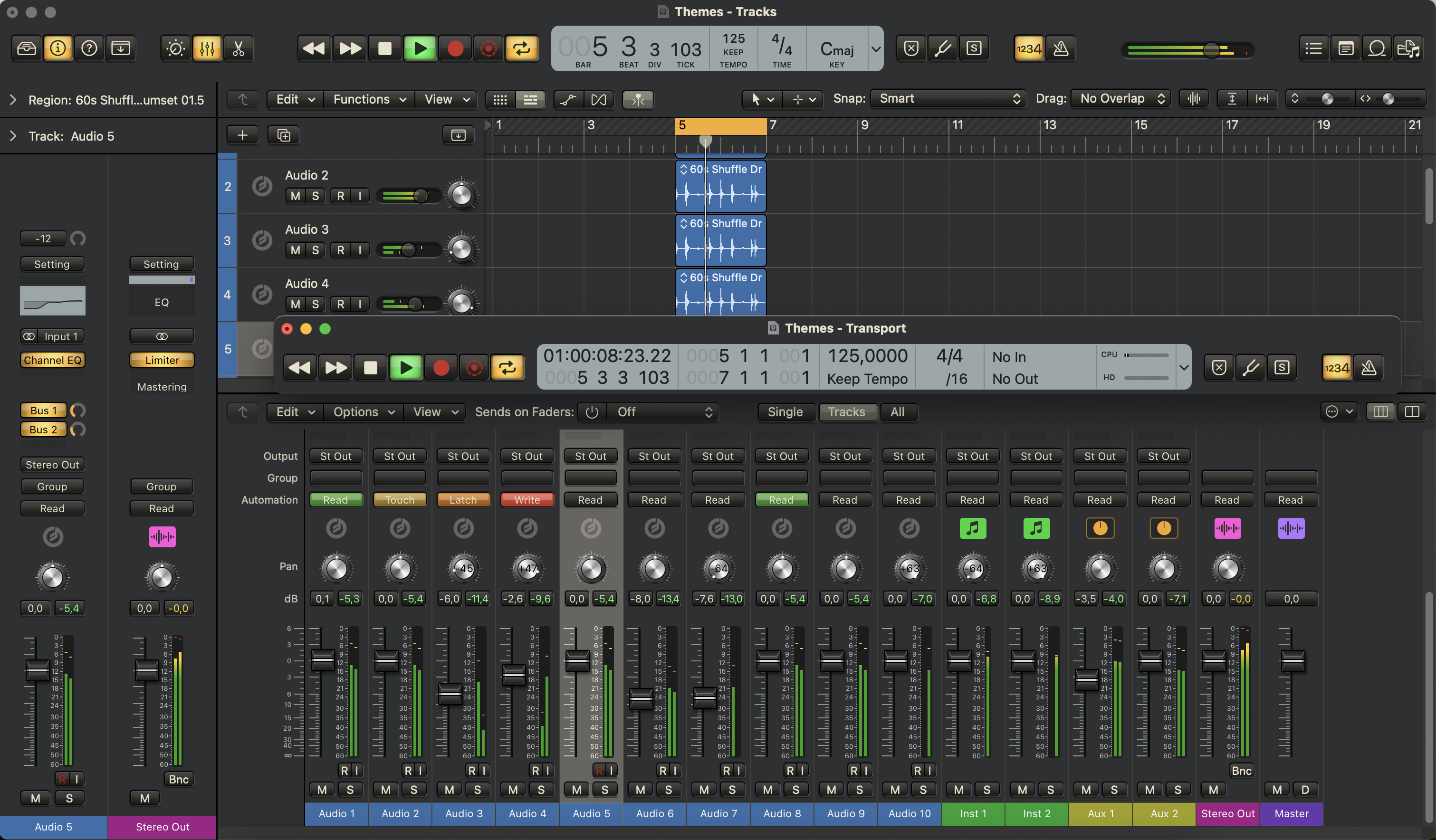
Task: Toggle the automation curve icon in tracks toolbar
Action: tap(567, 100)
